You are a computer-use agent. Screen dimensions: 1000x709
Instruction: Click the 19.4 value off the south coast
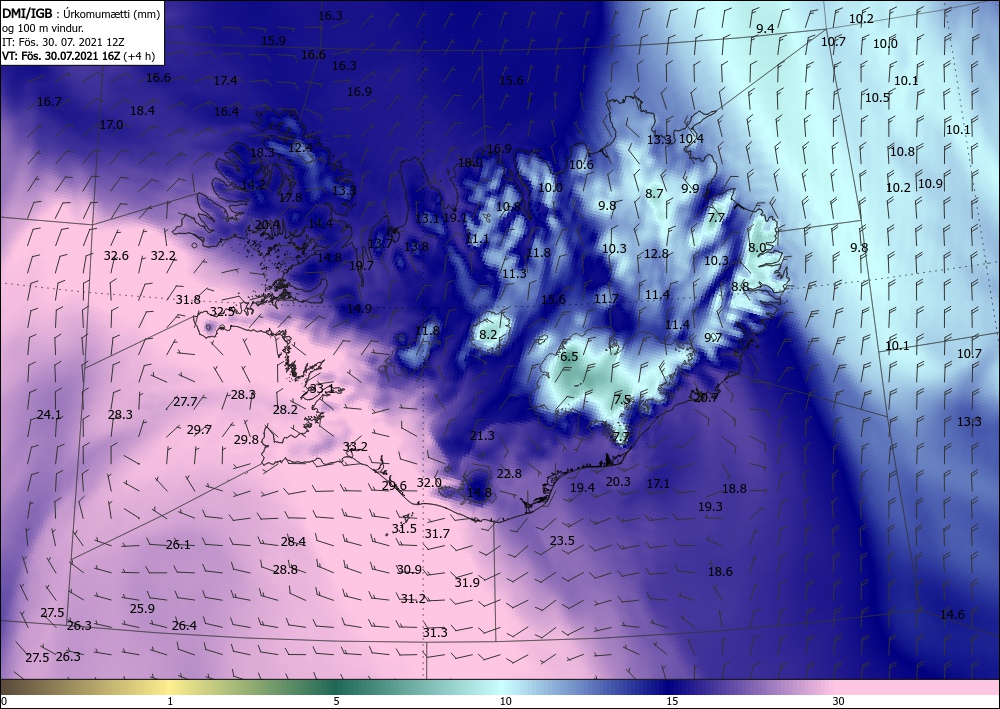pyautogui.click(x=582, y=488)
